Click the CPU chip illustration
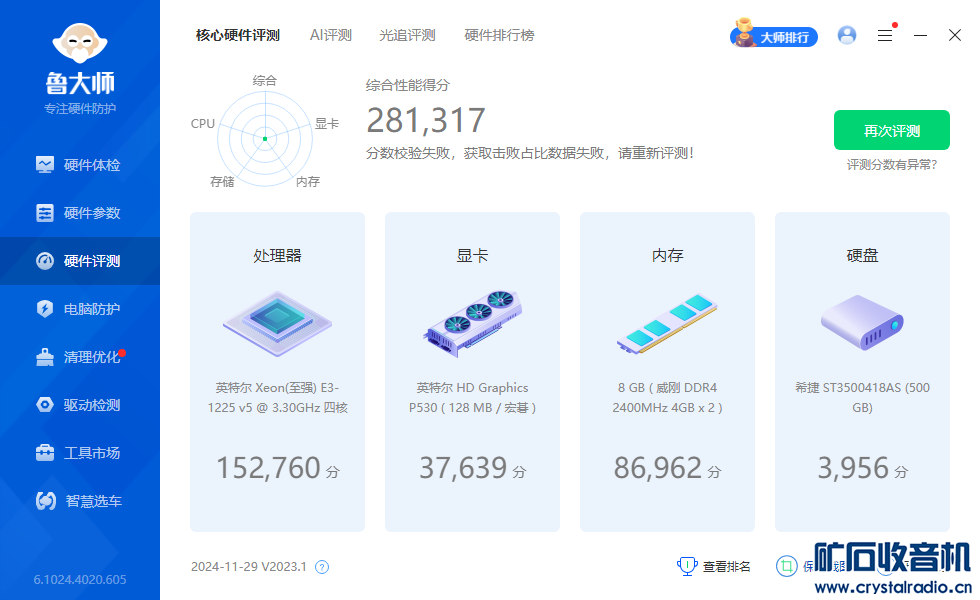Viewport: 980px width, 600px height. [278, 324]
